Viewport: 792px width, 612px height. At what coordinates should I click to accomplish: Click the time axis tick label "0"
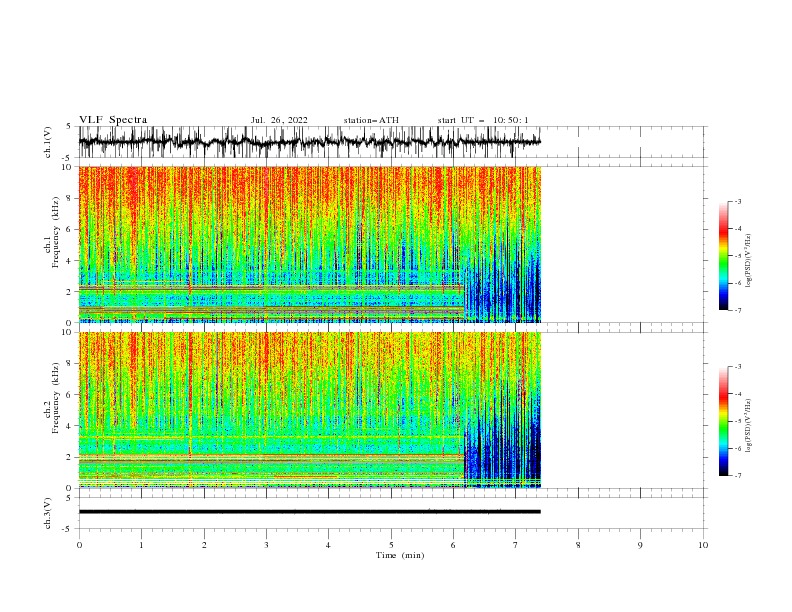pos(79,545)
